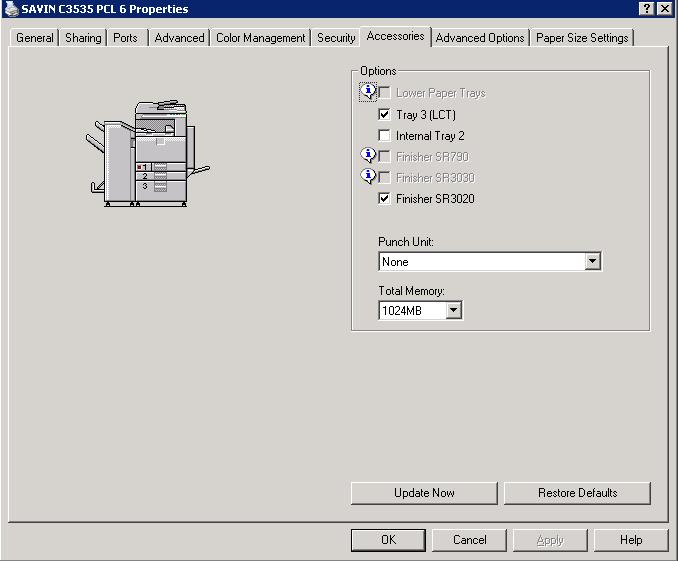Click the Tray 3 (LCT) label
This screenshot has width=678, height=561.
pos(426,115)
